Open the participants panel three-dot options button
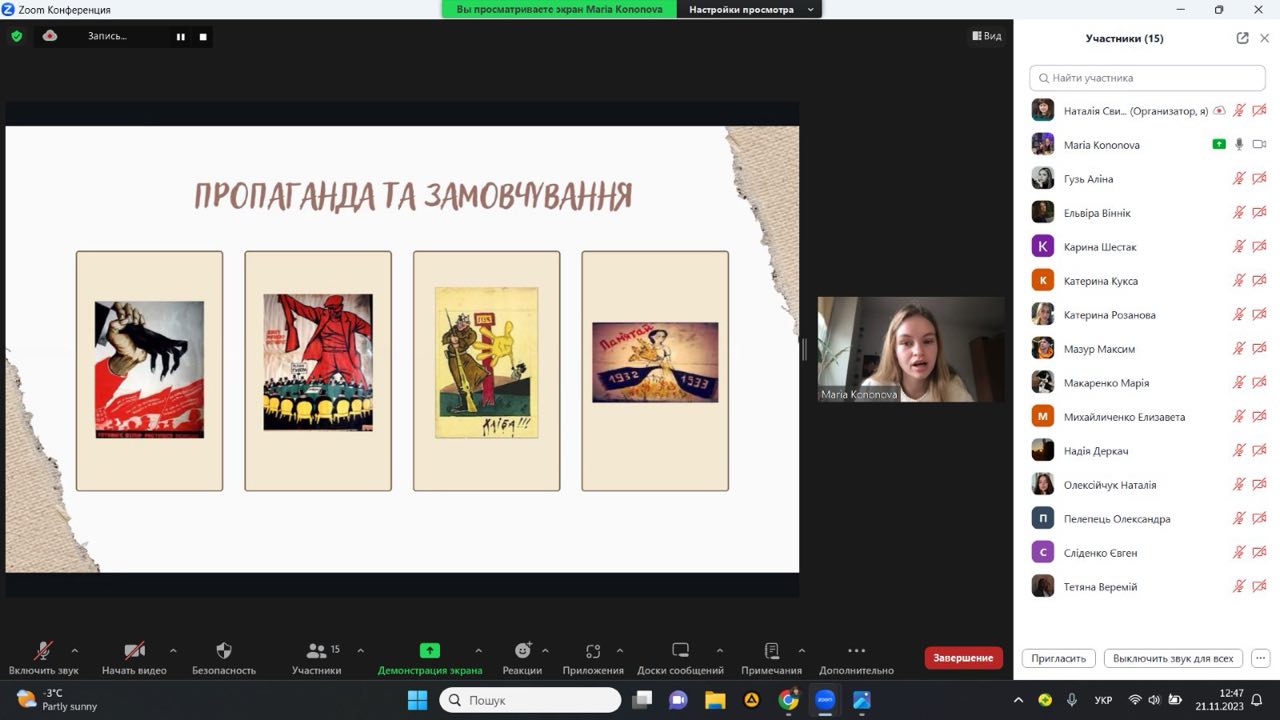The width and height of the screenshot is (1280, 720). click(1261, 658)
